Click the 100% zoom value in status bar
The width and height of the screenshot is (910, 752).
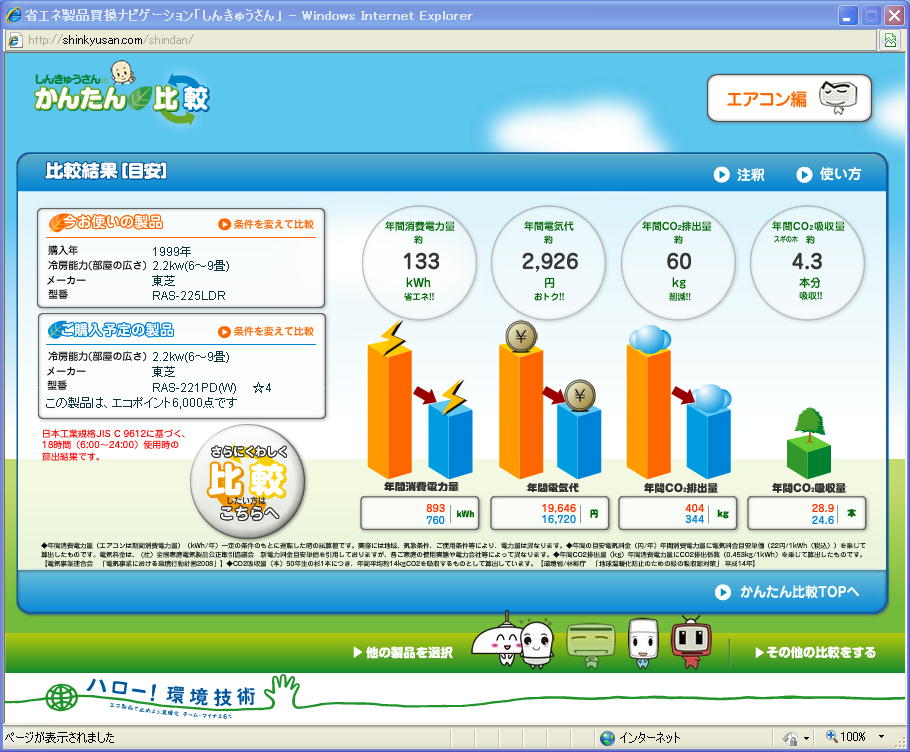pyautogui.click(x=853, y=737)
